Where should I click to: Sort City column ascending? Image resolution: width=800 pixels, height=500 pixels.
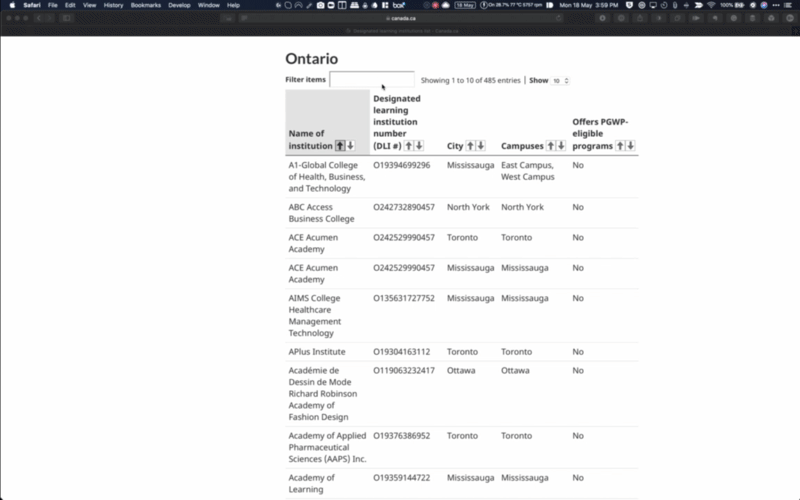(x=471, y=146)
